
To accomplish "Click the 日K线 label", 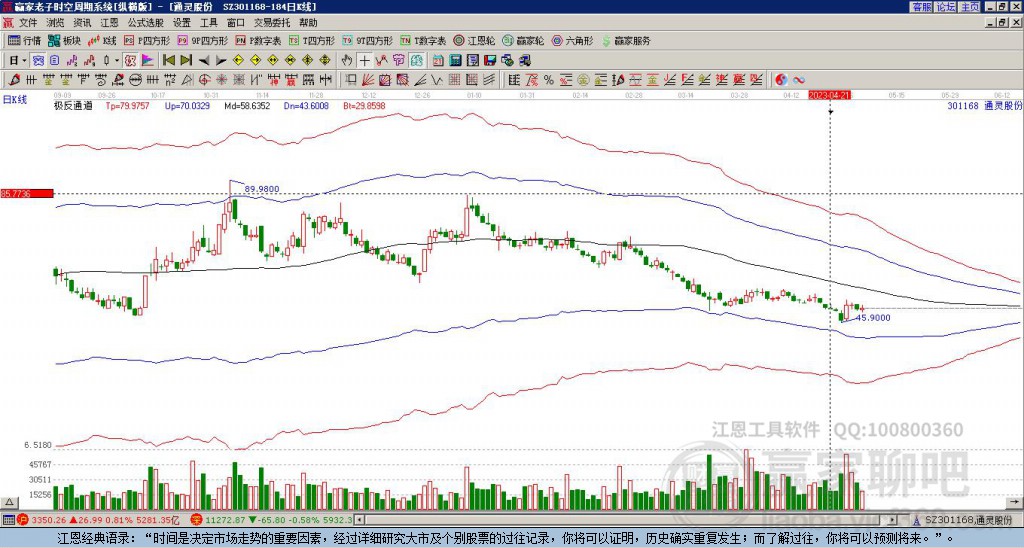I will coord(15,100).
